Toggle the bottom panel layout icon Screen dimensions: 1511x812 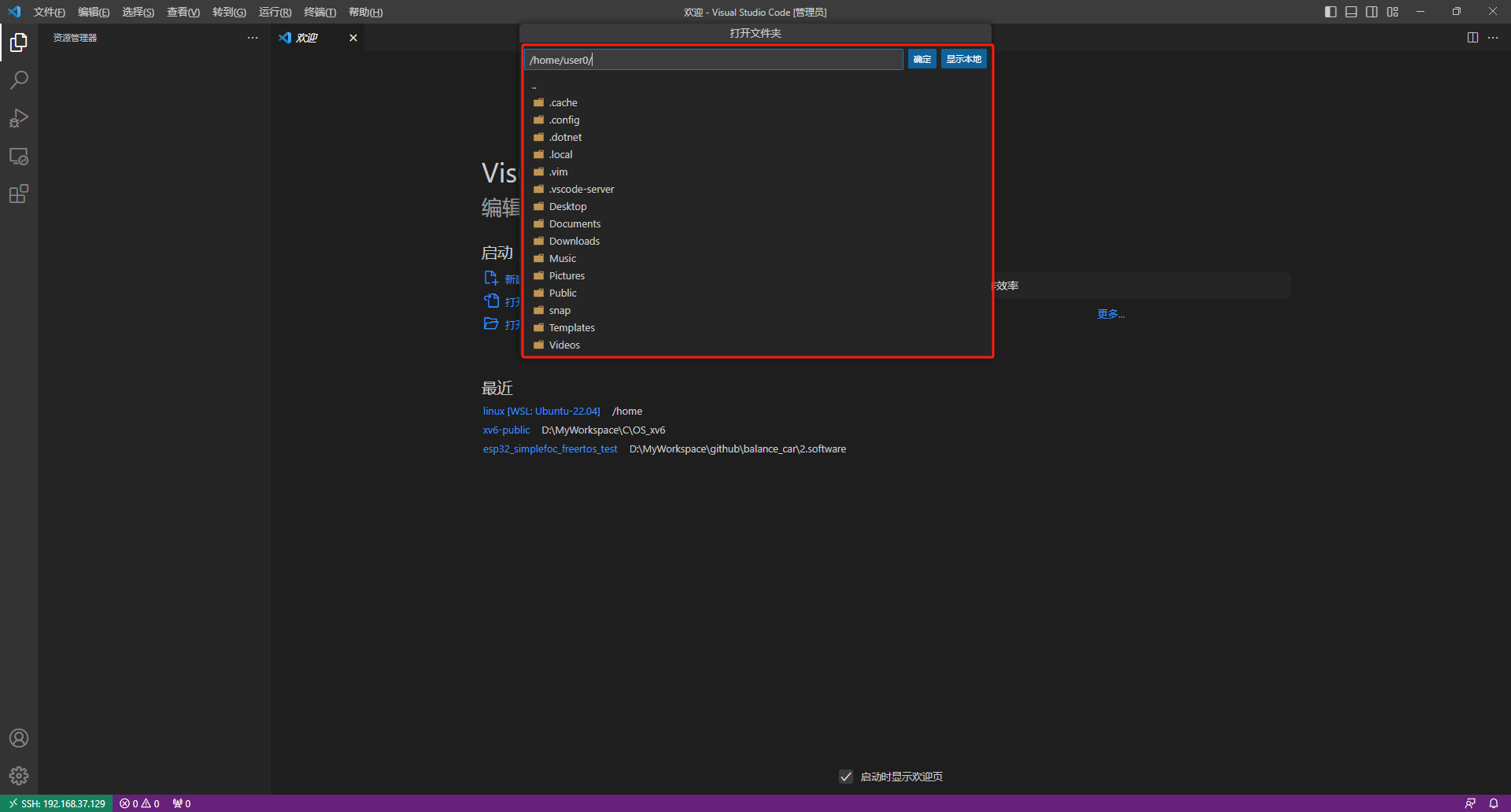[1351, 12]
